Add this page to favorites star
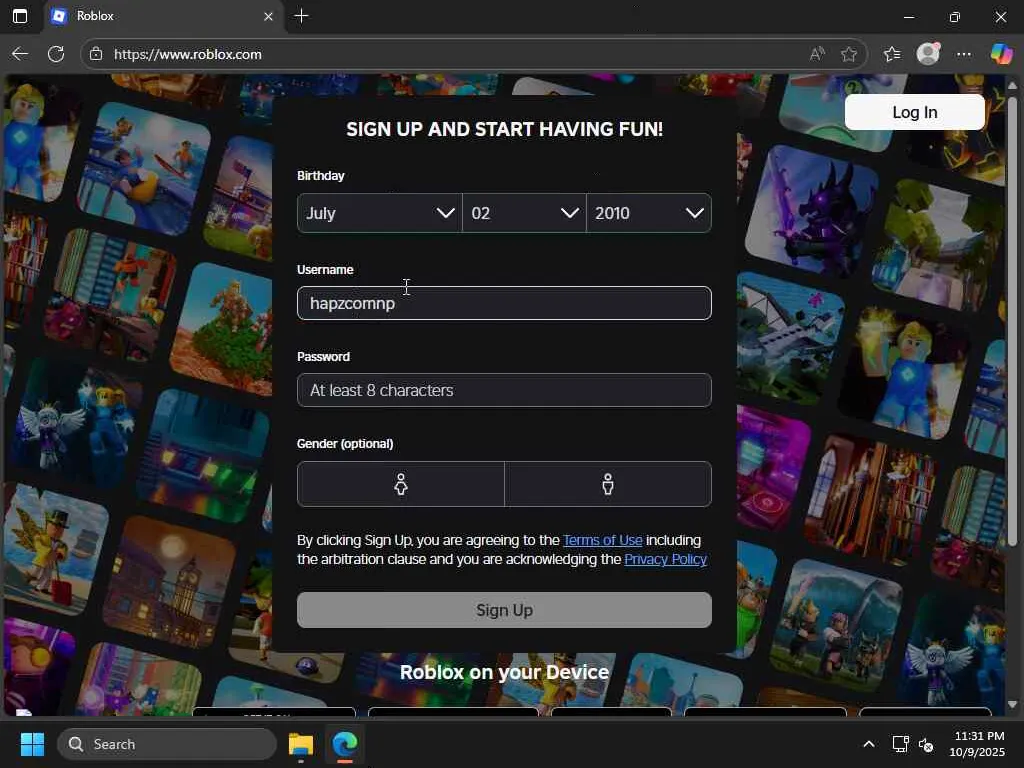This screenshot has width=1024, height=768. (x=849, y=54)
